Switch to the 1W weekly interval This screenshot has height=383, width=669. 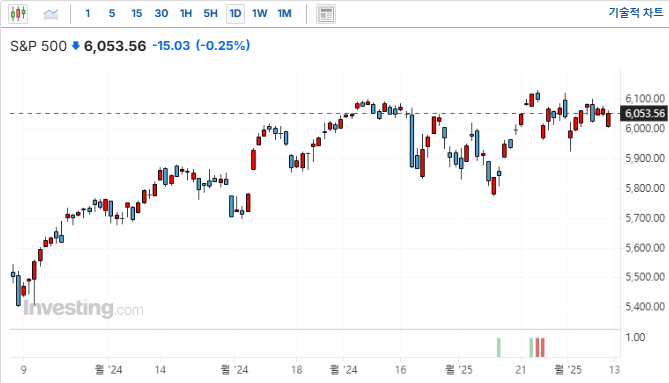(259, 14)
